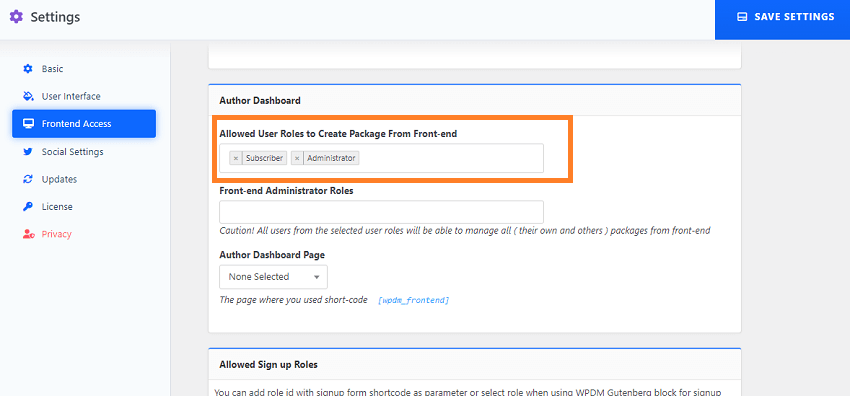Click the Author Dashboard section heading
Image resolution: width=850 pixels, height=396 pixels.
(260, 100)
